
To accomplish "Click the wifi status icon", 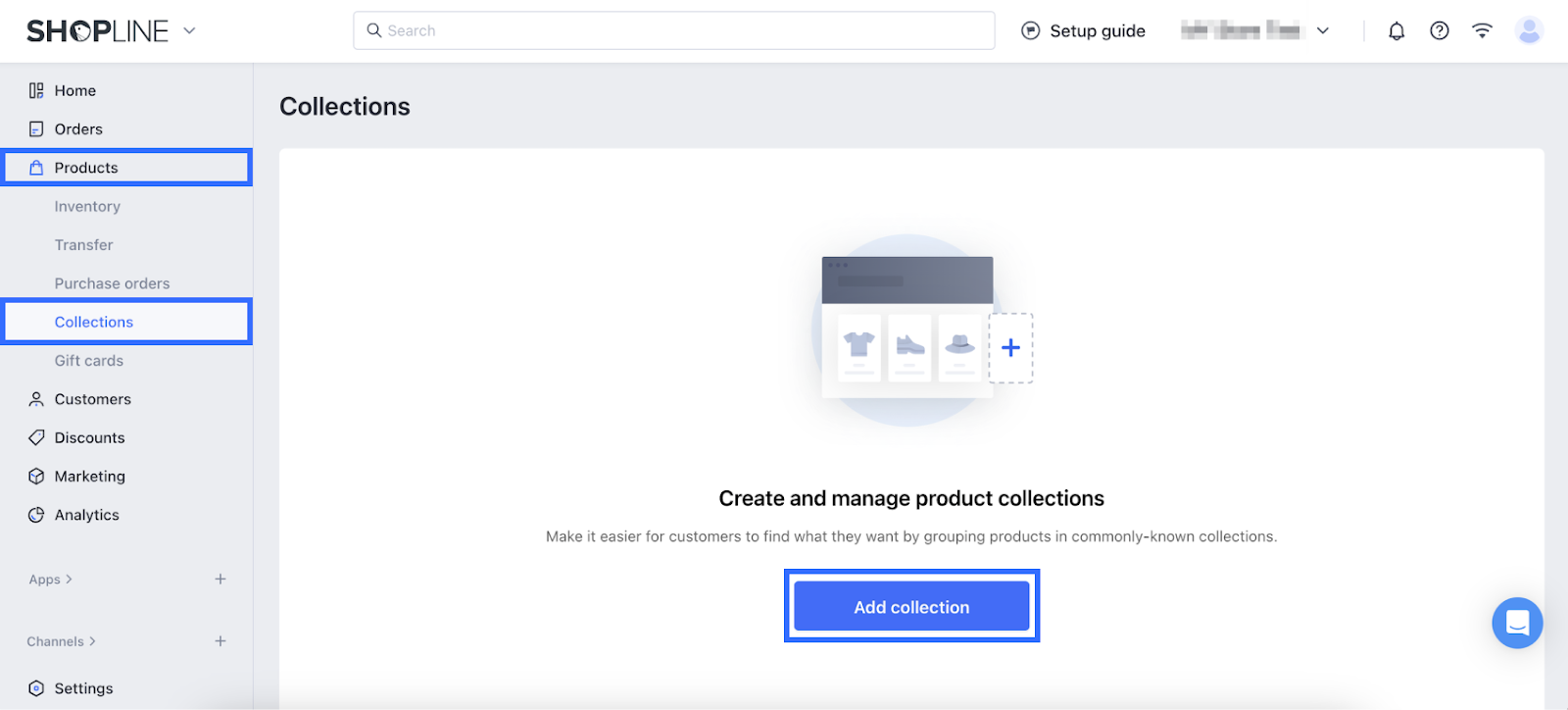I will click(x=1482, y=30).
